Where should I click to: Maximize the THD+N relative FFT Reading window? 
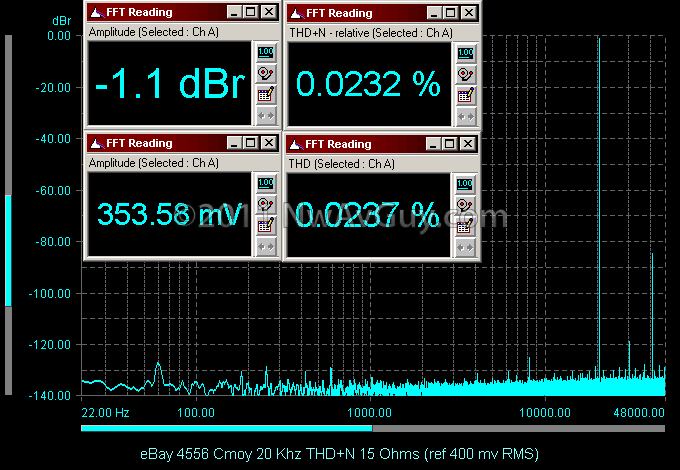point(451,13)
